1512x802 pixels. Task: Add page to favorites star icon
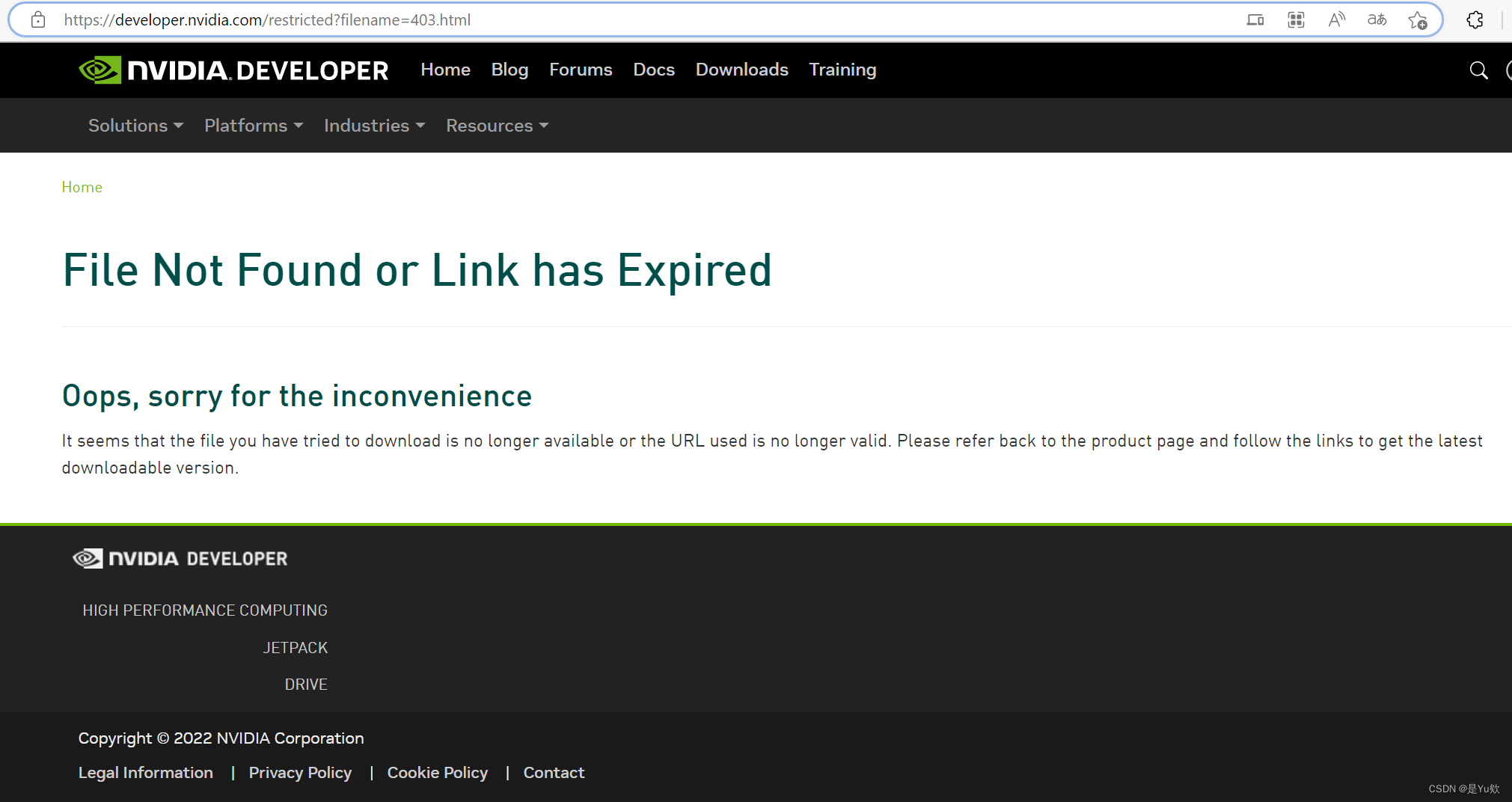click(x=1417, y=20)
